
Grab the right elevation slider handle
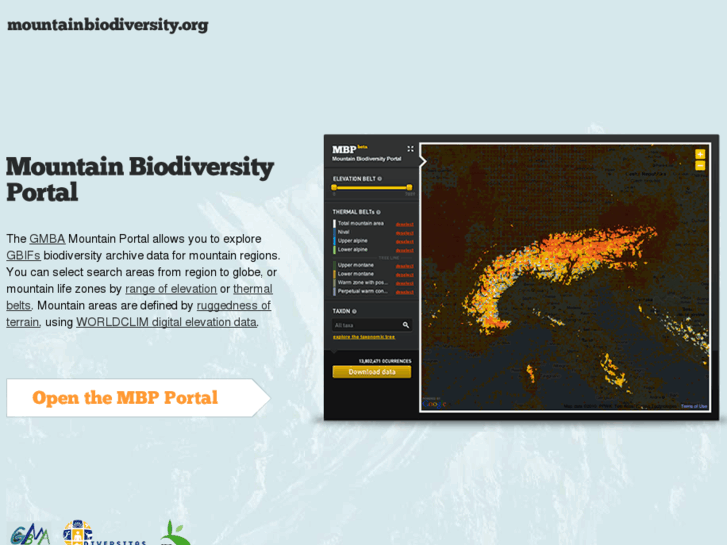[x=409, y=187]
